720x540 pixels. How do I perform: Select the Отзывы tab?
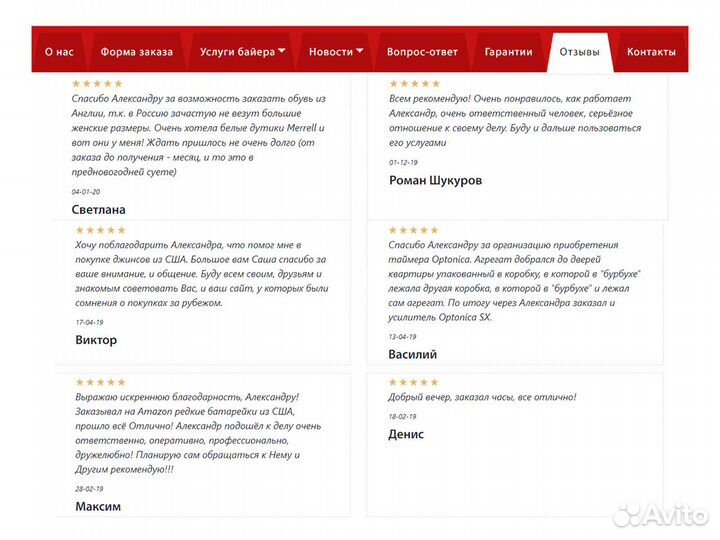click(x=580, y=52)
